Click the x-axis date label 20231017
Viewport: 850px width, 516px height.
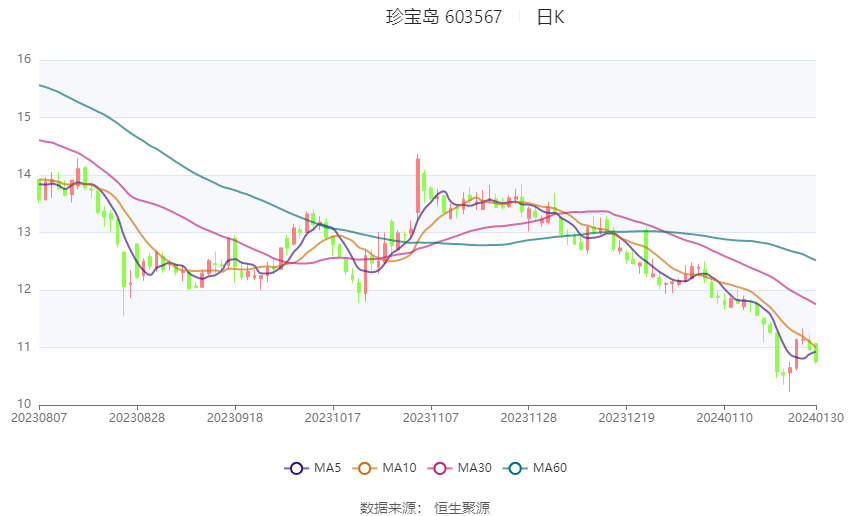pos(333,418)
